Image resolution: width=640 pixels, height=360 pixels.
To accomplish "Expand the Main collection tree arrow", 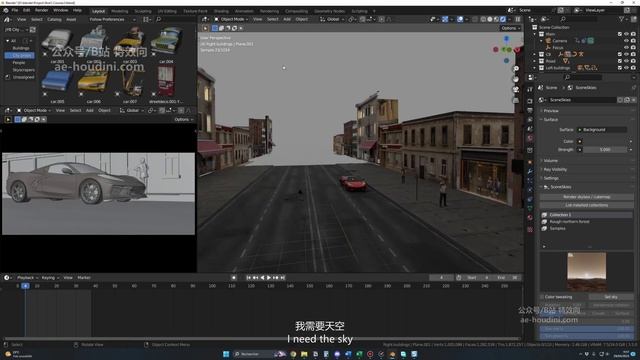I will pyautogui.click(x=535, y=34).
